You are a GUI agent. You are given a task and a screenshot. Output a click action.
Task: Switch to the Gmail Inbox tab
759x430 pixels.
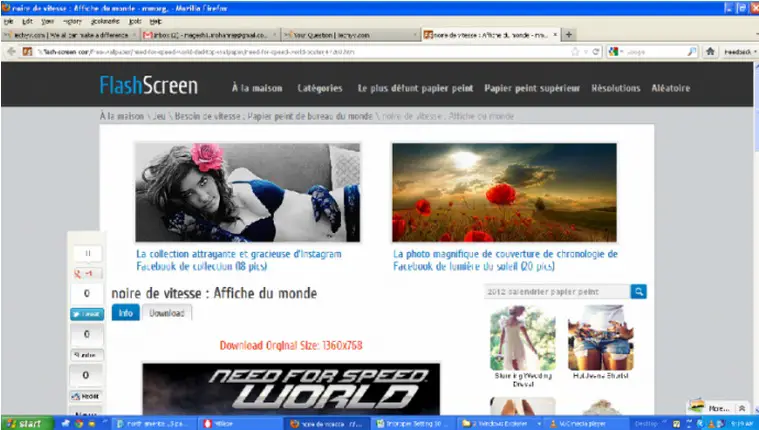tap(210, 35)
